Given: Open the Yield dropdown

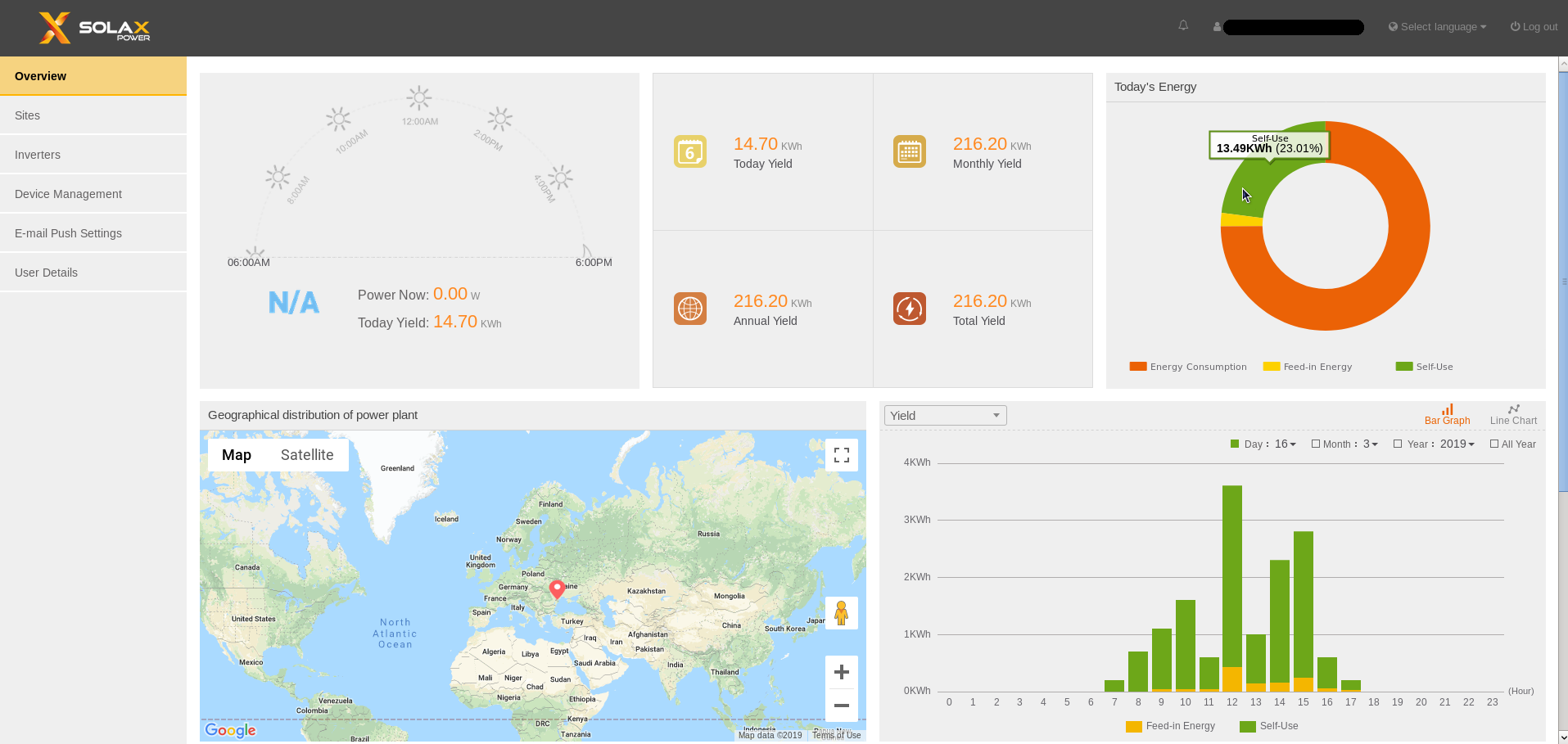Looking at the screenshot, I should coord(945,416).
